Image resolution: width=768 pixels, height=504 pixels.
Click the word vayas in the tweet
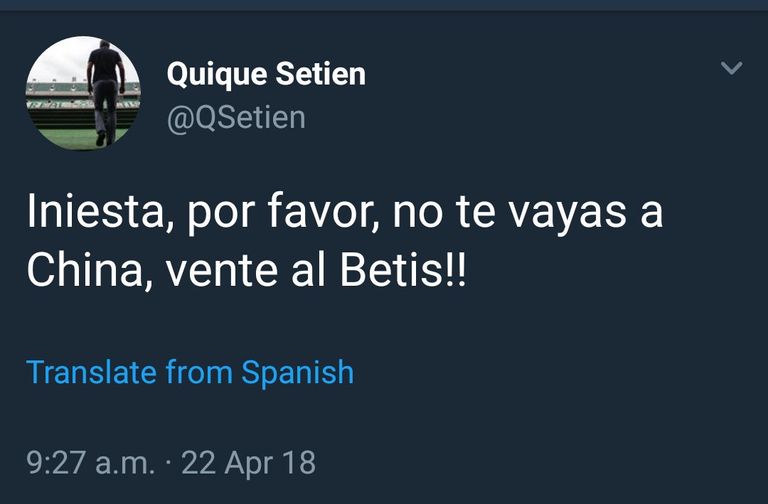[x=550, y=214]
